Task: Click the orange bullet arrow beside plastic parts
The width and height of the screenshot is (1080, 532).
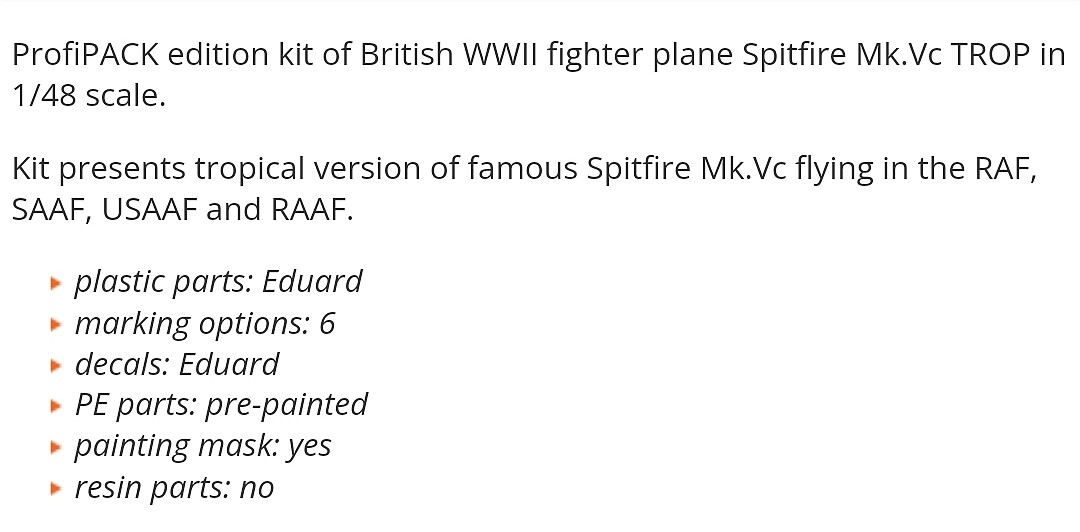Action: click(56, 283)
